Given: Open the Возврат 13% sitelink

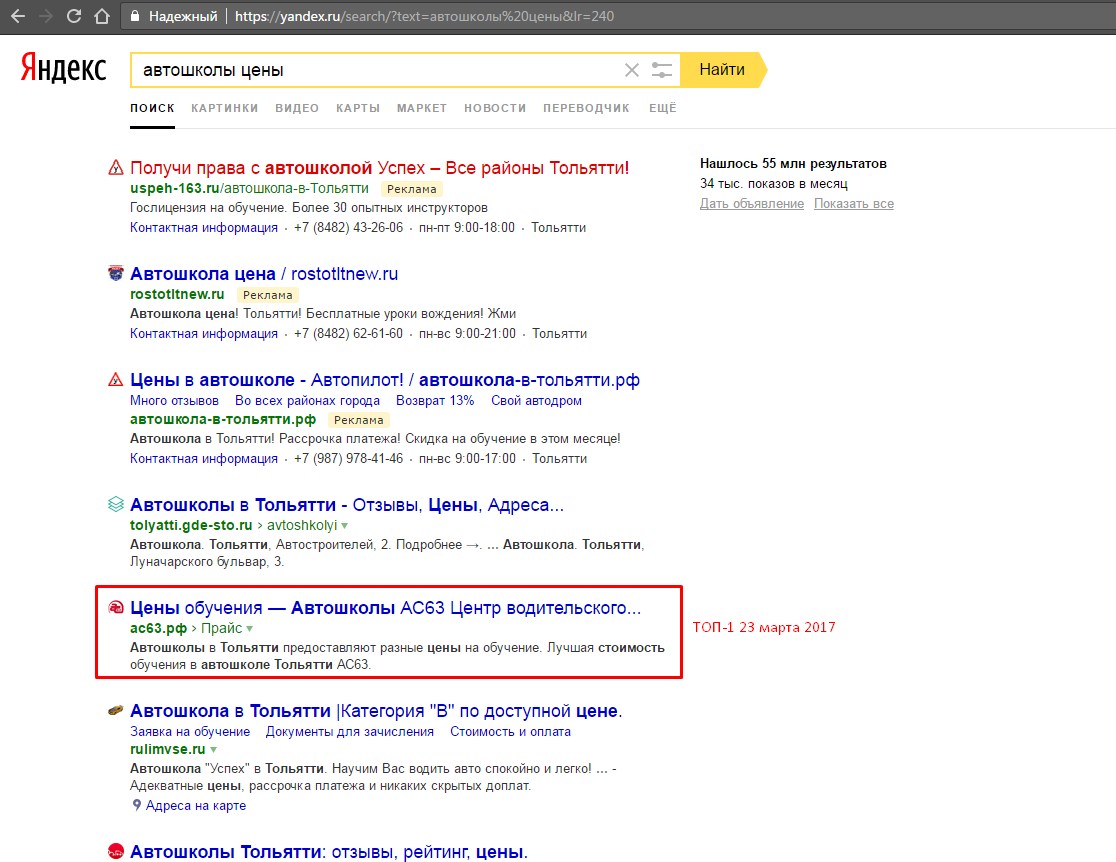Looking at the screenshot, I should (435, 401).
